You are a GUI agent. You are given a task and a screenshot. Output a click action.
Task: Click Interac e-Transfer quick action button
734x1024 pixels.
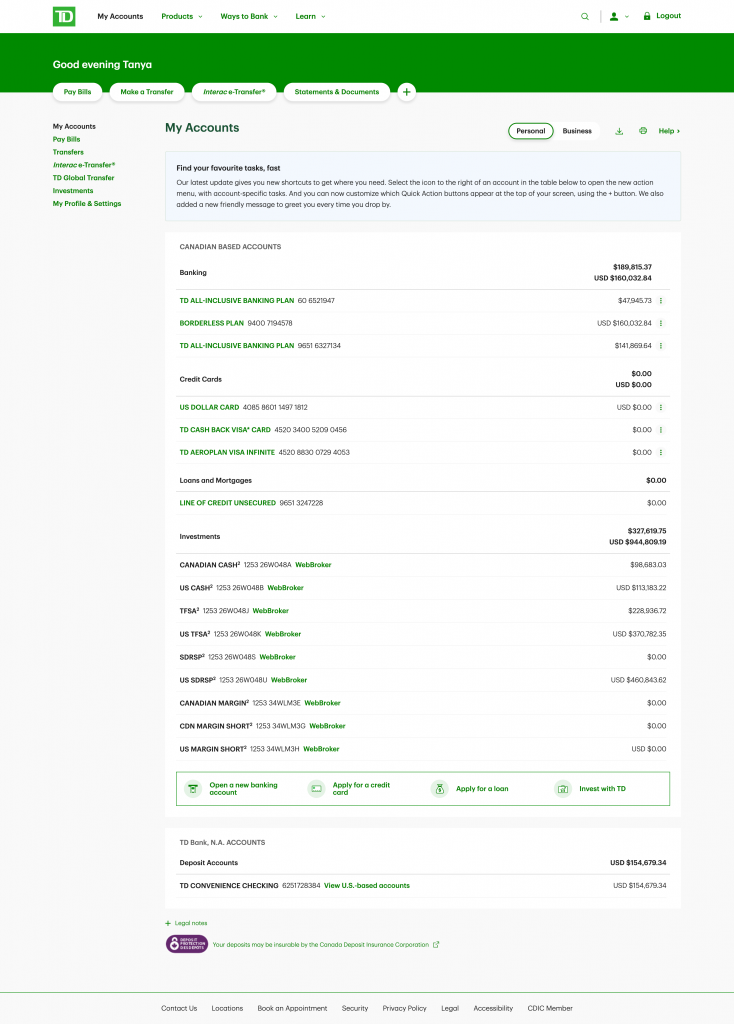coord(234,92)
